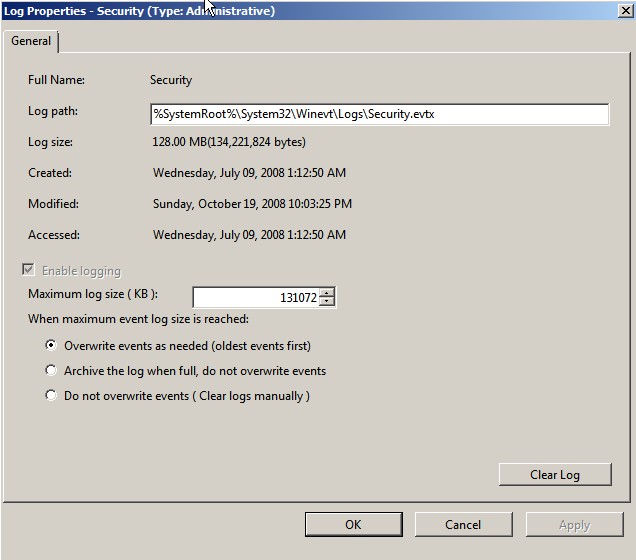Click the Accessed date value
Screen dimensions: 636x560
(249, 235)
